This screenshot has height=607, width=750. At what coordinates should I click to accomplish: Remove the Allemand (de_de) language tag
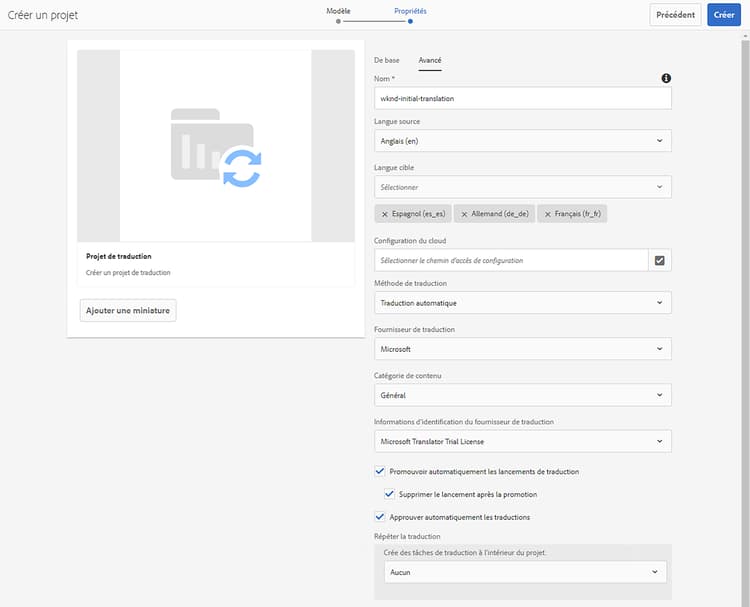click(x=464, y=214)
